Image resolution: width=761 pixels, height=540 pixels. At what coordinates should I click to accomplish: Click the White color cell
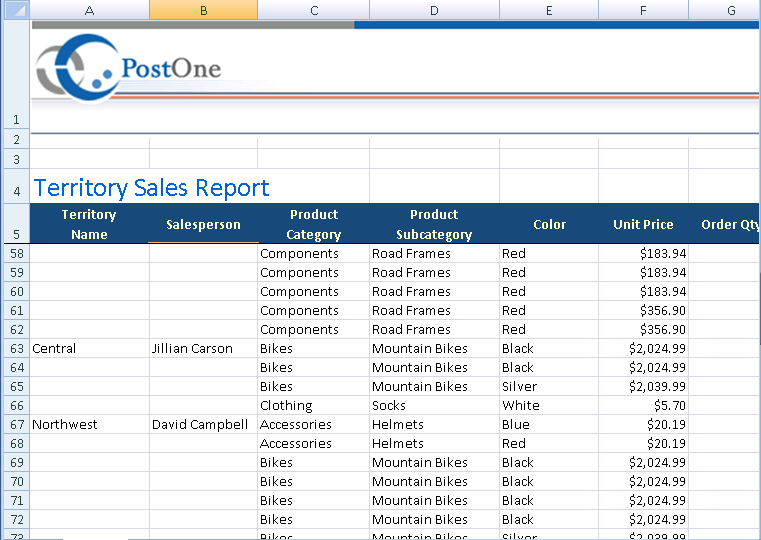pyautogui.click(x=549, y=406)
